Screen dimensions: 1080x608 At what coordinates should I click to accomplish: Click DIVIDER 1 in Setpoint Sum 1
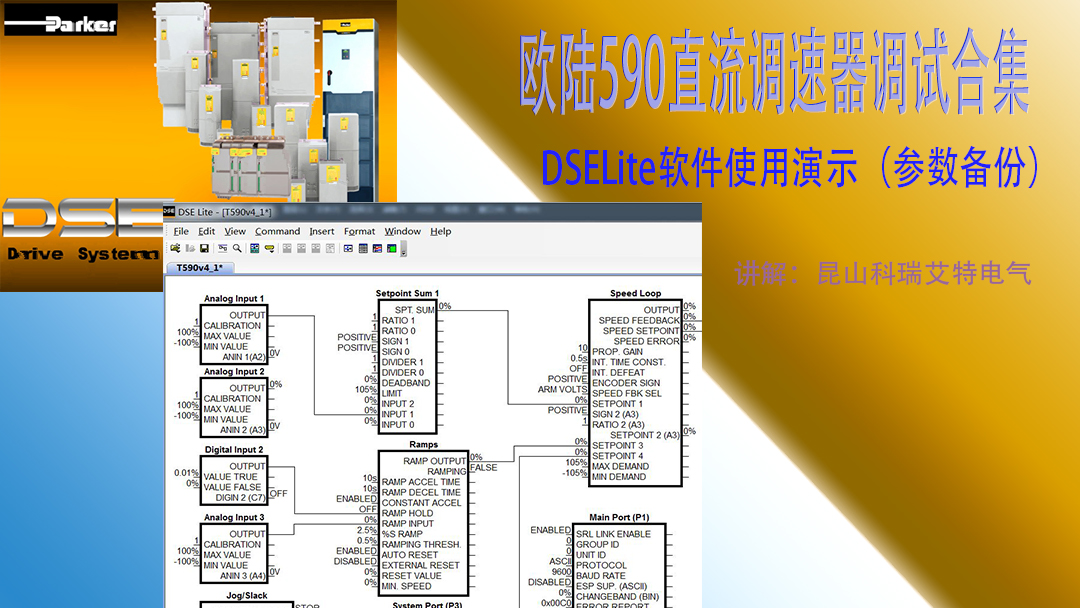(x=402, y=362)
